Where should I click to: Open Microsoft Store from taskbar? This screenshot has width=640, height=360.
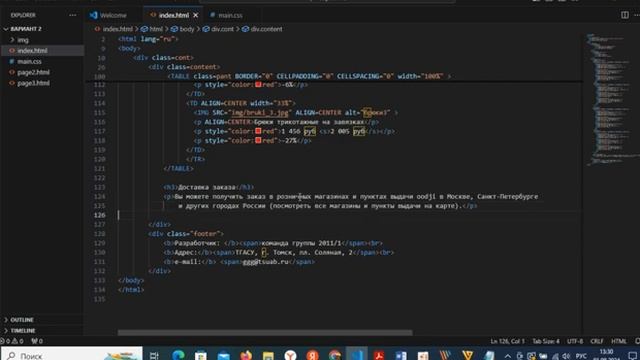[x=200, y=355]
